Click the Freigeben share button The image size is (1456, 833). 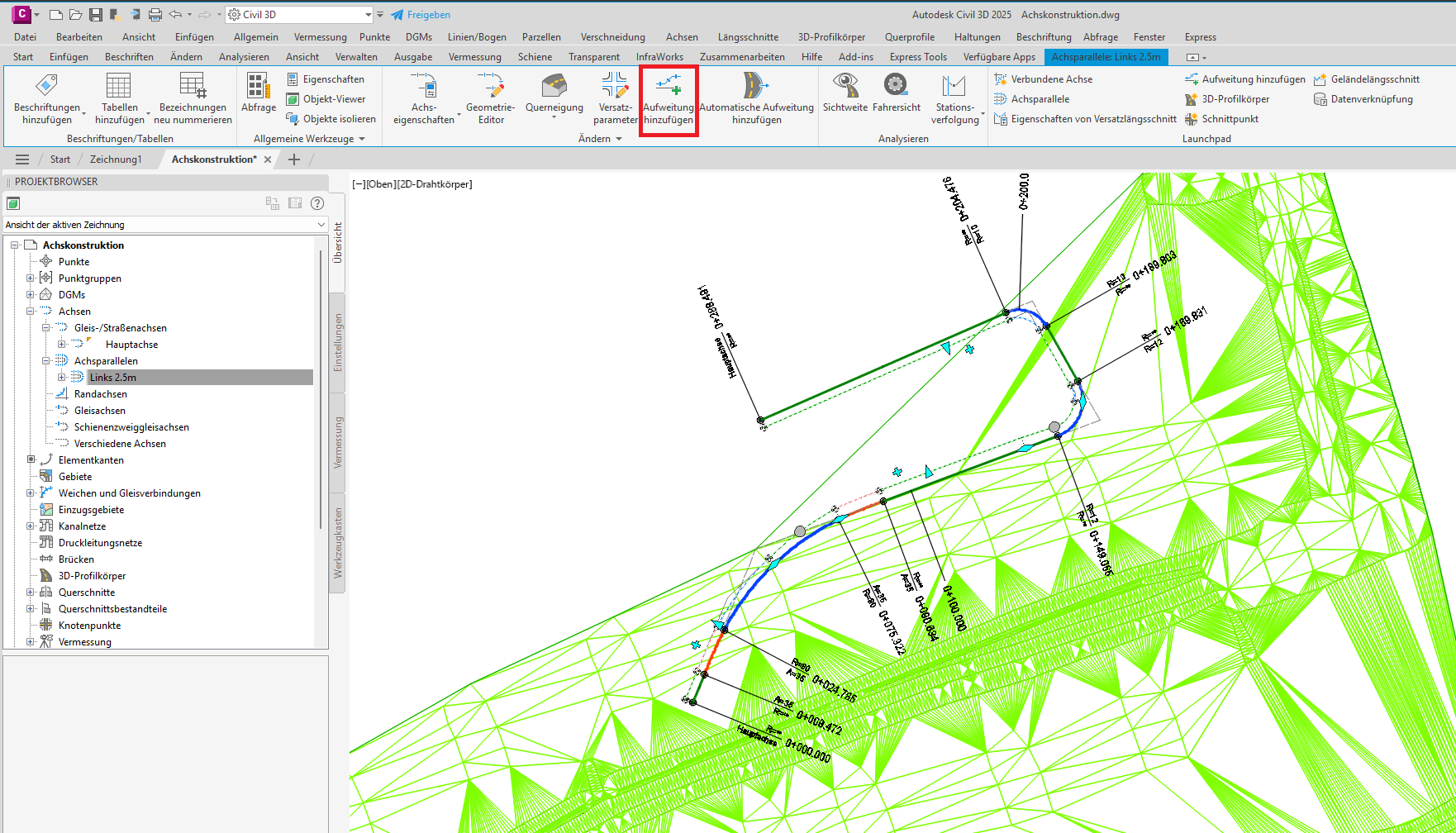[x=421, y=15]
